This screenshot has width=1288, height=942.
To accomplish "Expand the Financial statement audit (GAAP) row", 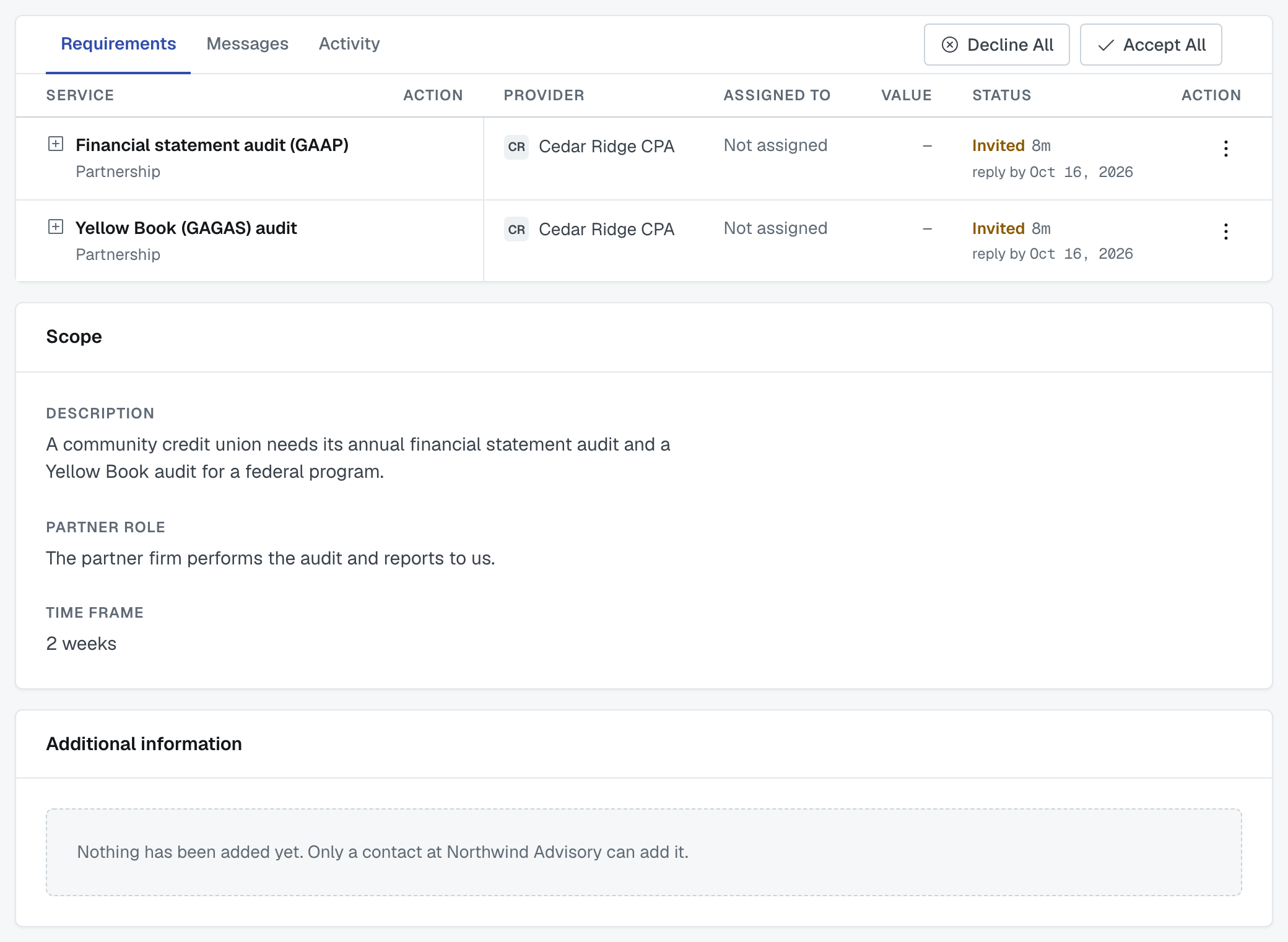I will pyautogui.click(x=56, y=144).
